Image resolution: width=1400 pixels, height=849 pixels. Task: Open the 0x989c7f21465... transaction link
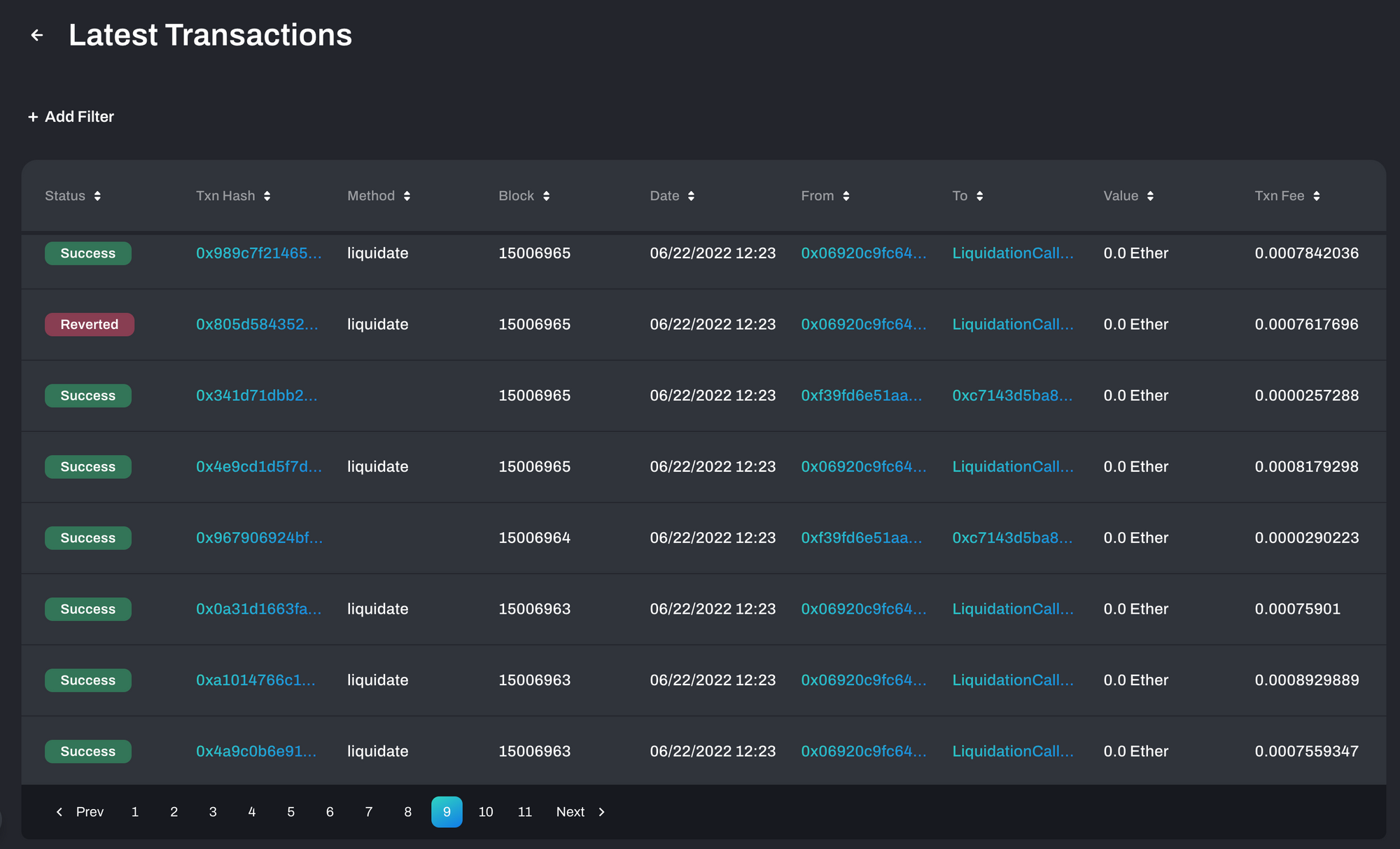[258, 253]
